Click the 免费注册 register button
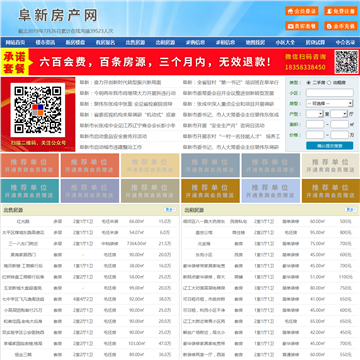360x360 pixels. 341,11
